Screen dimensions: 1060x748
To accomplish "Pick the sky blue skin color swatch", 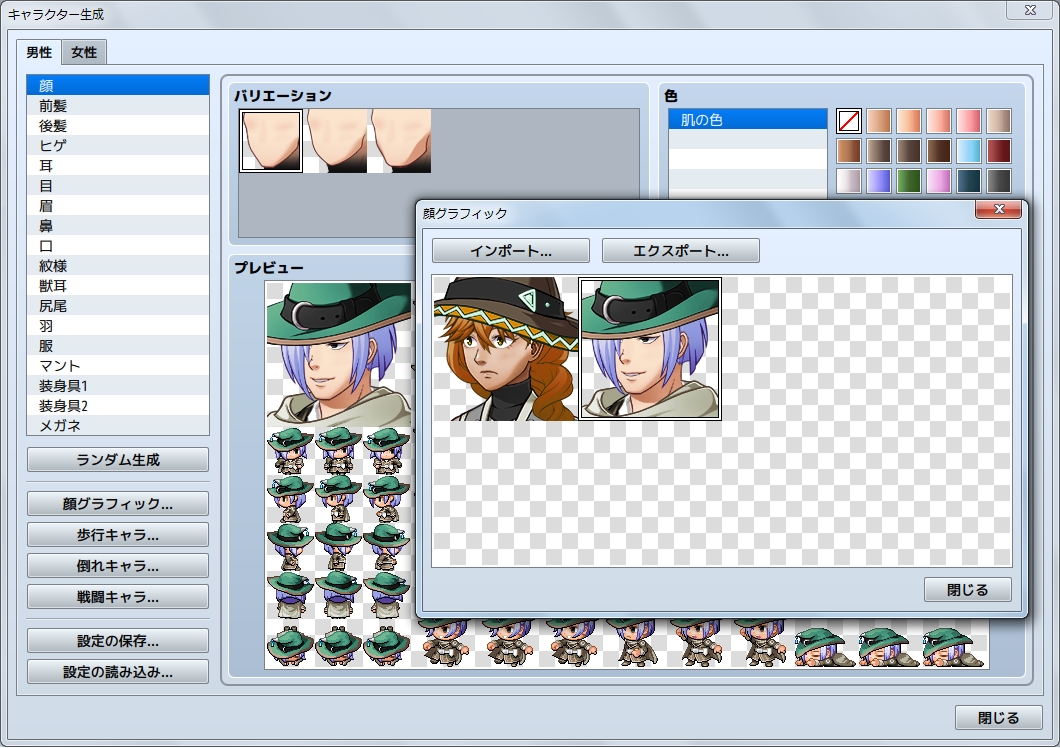I will pos(969,151).
